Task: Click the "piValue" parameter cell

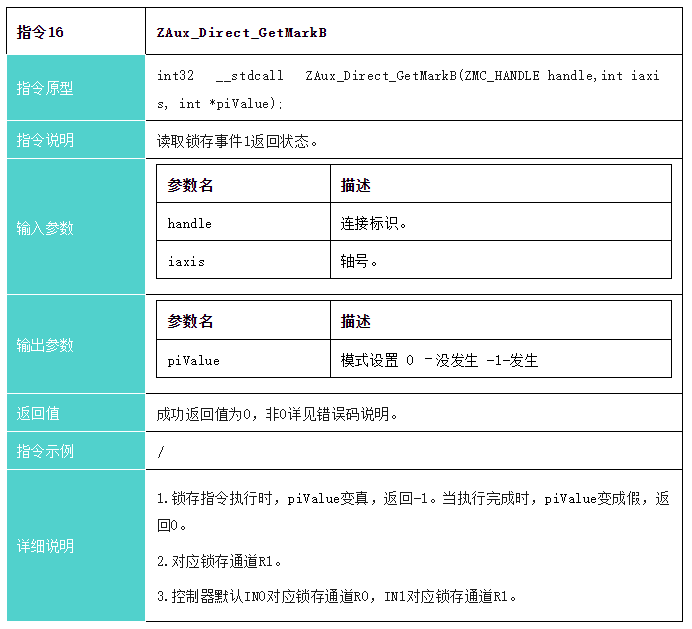Action: pyautogui.click(x=243, y=359)
